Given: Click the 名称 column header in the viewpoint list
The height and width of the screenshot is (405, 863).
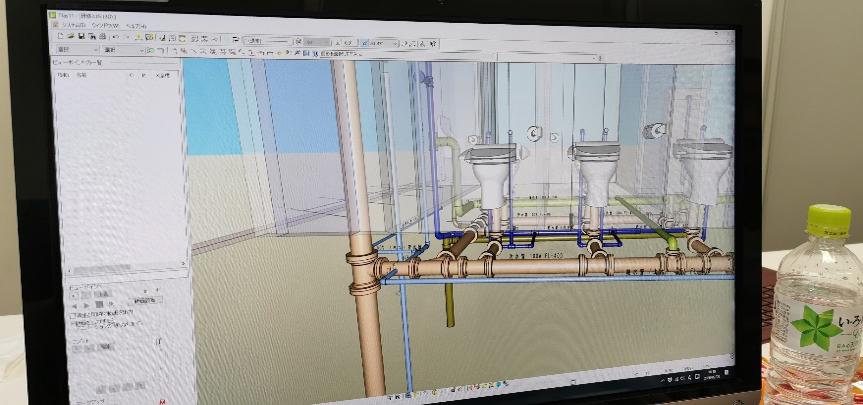Looking at the screenshot, I should [x=81, y=74].
